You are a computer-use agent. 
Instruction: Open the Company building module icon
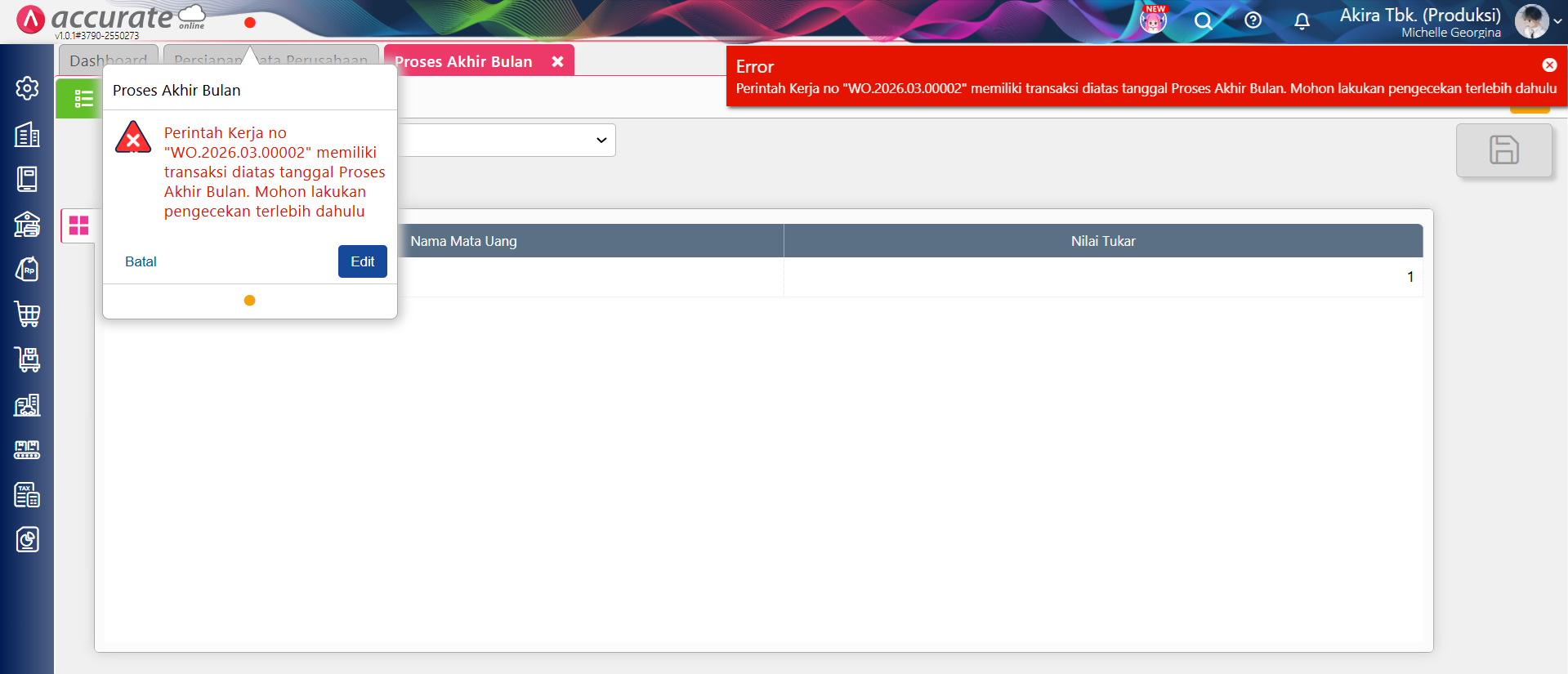27,135
